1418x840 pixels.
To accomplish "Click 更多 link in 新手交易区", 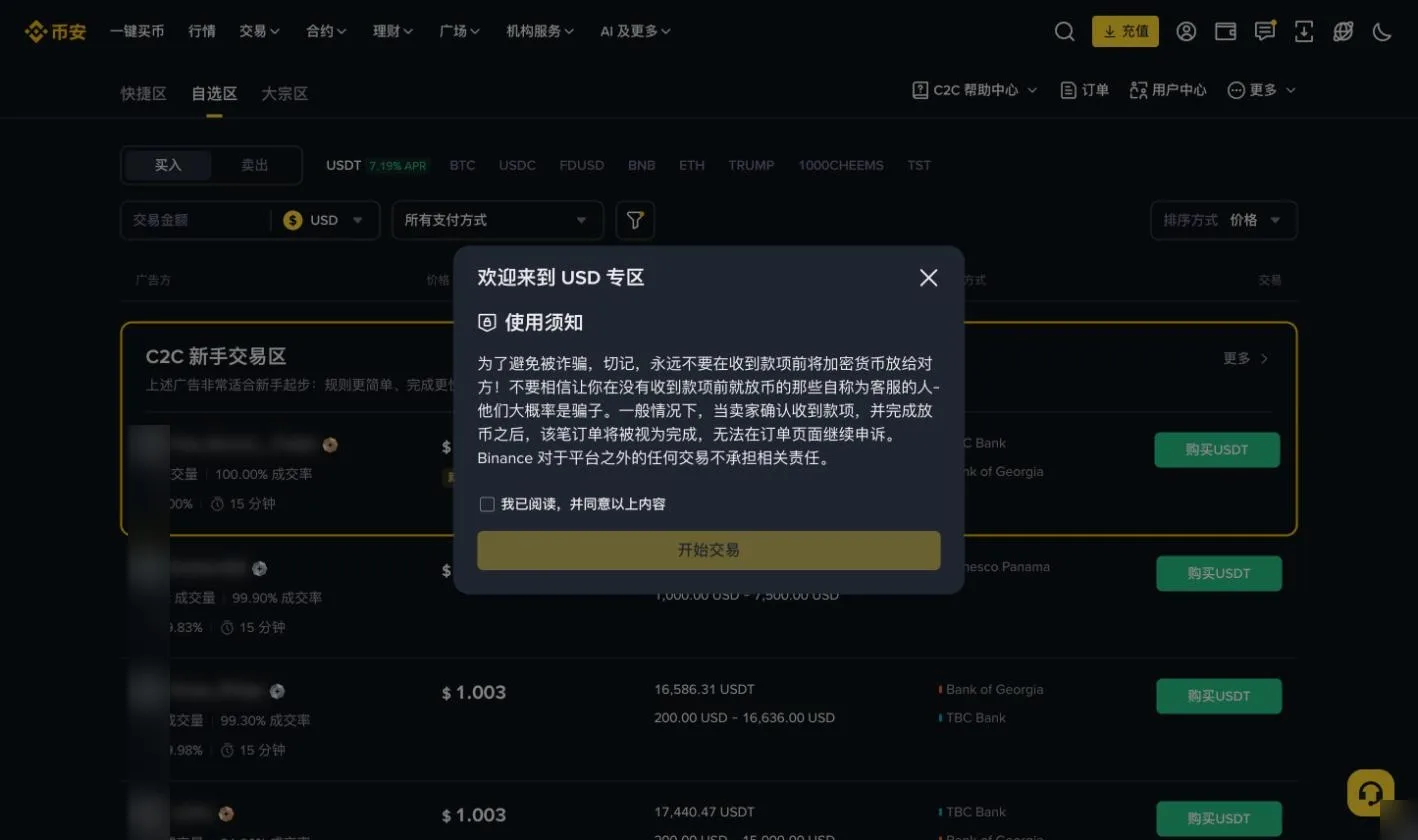I will (x=1246, y=358).
